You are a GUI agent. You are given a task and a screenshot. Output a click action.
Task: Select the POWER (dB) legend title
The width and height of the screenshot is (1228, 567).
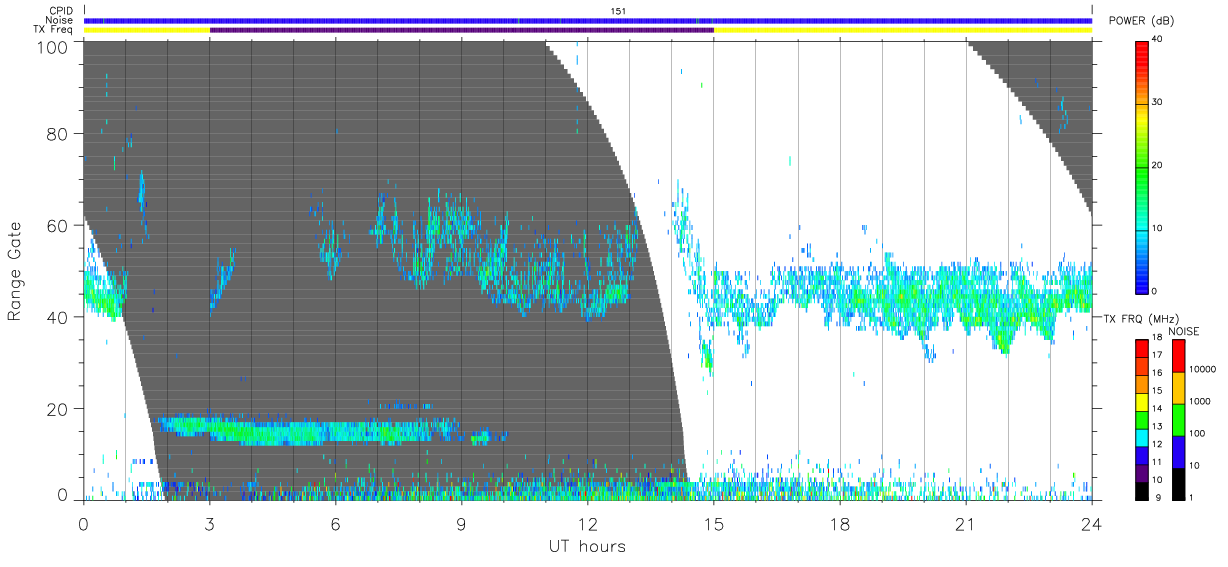tap(1142, 21)
